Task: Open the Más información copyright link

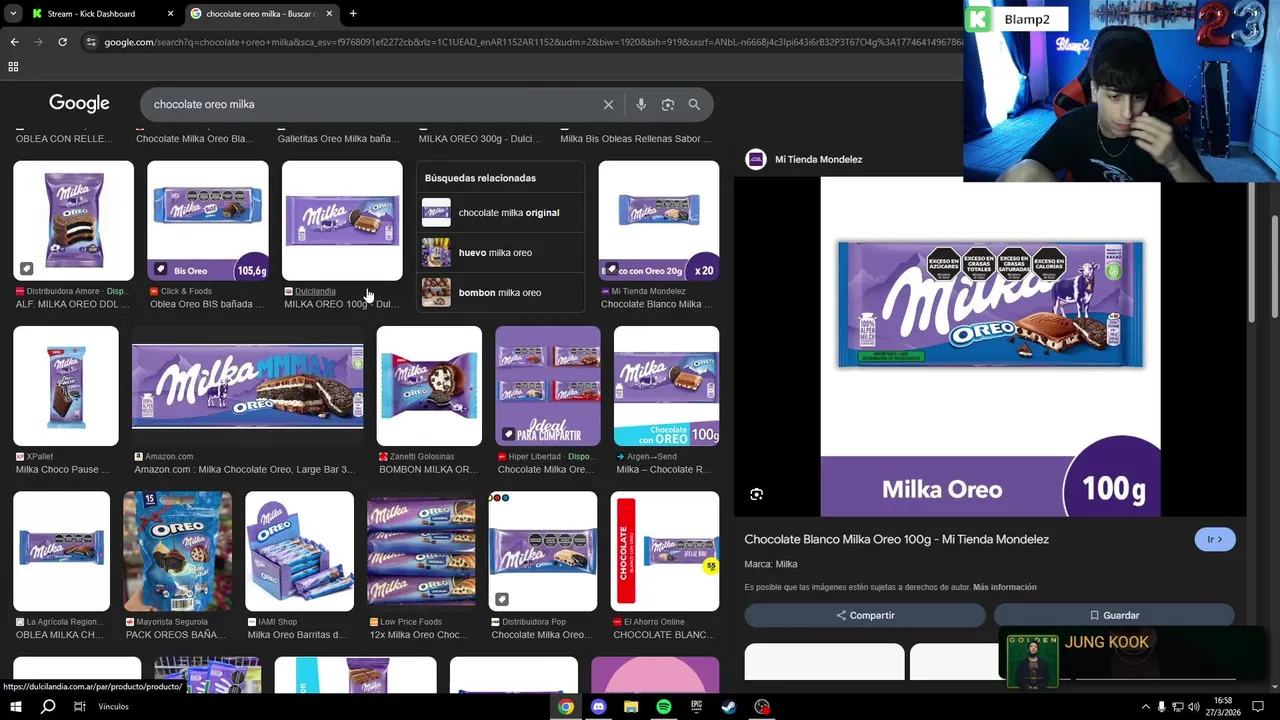Action: click(1005, 587)
